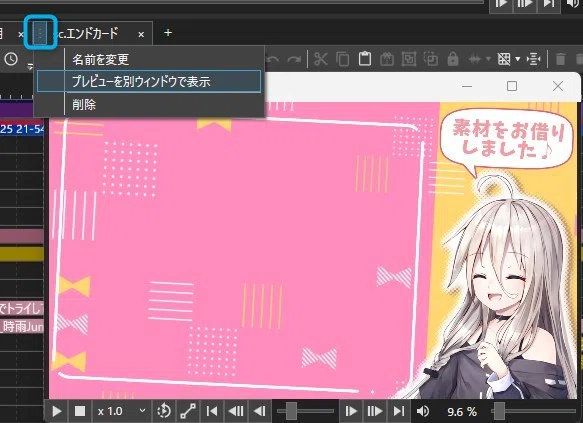
Task: Open the waveform options dropdown arrow
Action: pyautogui.click(x=488, y=59)
